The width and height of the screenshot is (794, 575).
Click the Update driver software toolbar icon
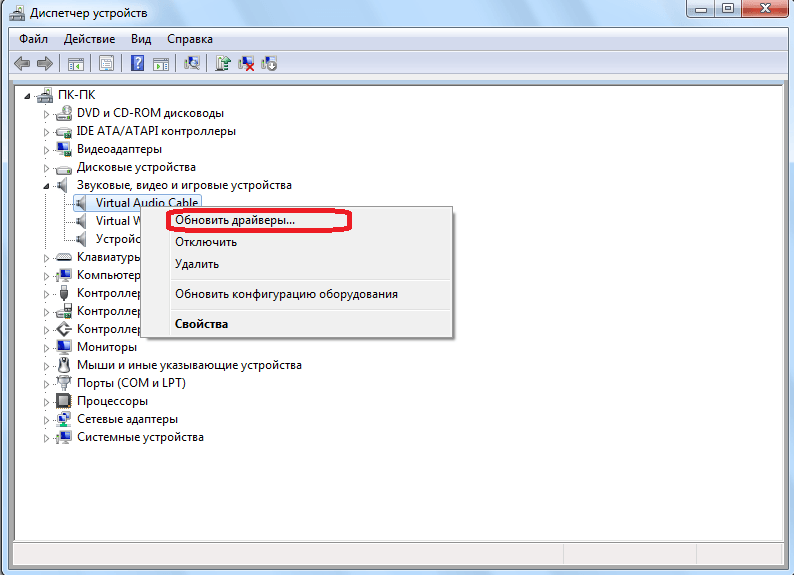224,63
